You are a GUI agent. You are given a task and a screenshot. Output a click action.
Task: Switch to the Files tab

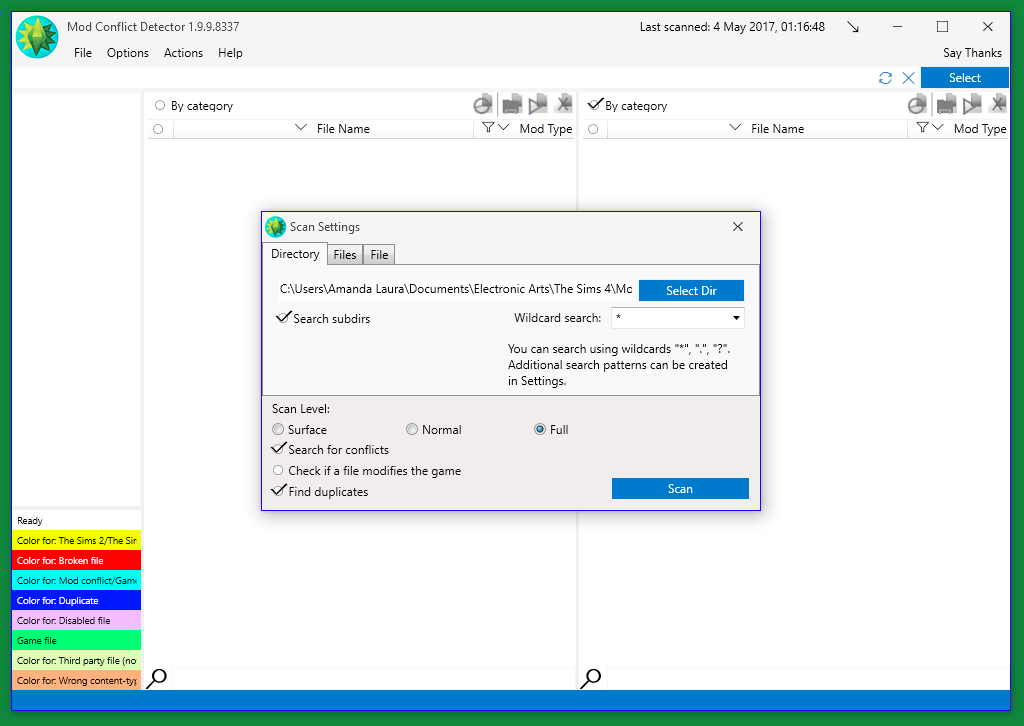click(345, 255)
